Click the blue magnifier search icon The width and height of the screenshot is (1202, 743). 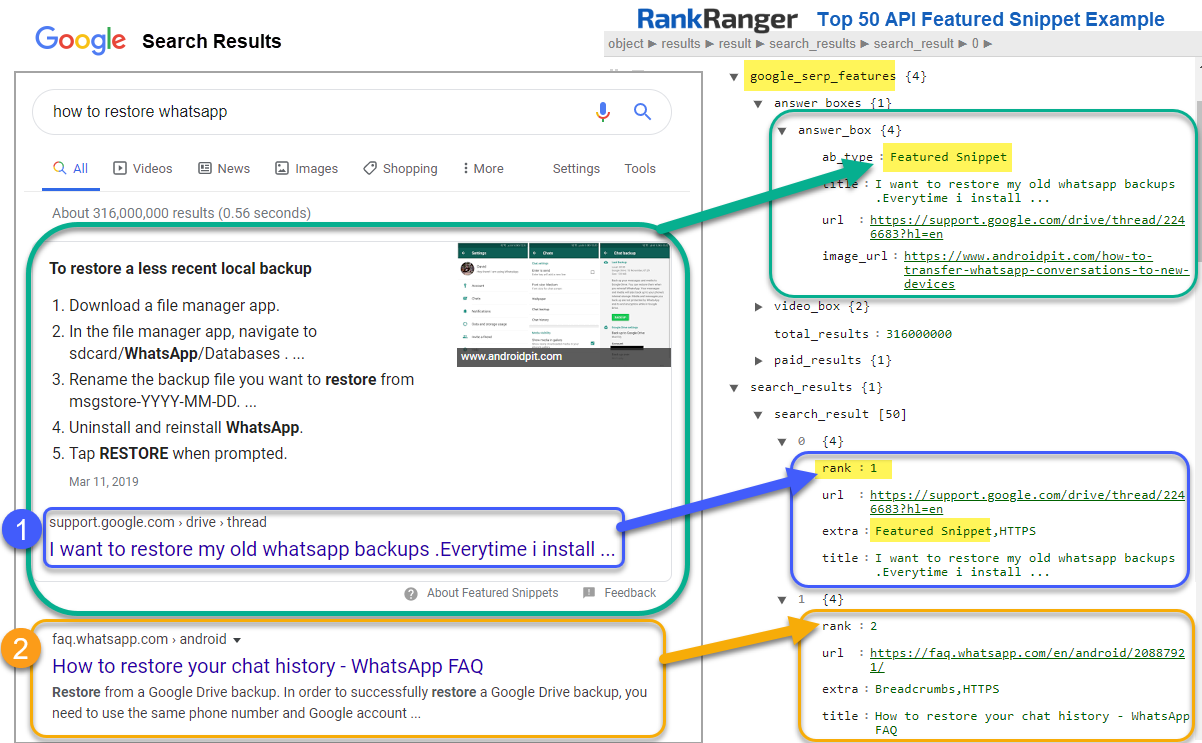point(642,112)
